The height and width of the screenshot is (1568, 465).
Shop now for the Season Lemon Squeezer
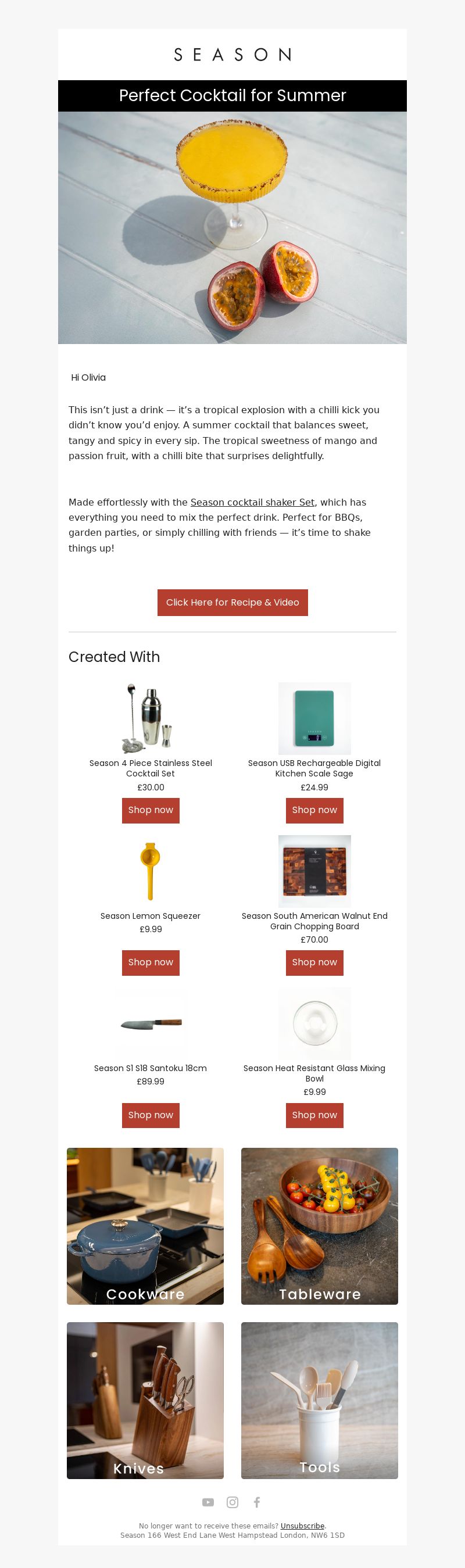(x=151, y=962)
